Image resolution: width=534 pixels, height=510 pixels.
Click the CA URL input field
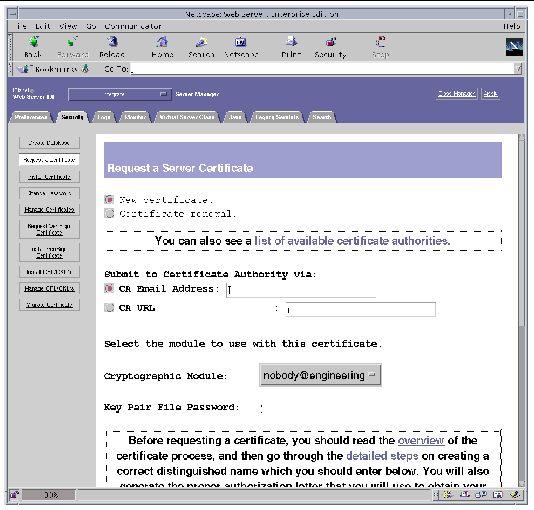point(361,309)
